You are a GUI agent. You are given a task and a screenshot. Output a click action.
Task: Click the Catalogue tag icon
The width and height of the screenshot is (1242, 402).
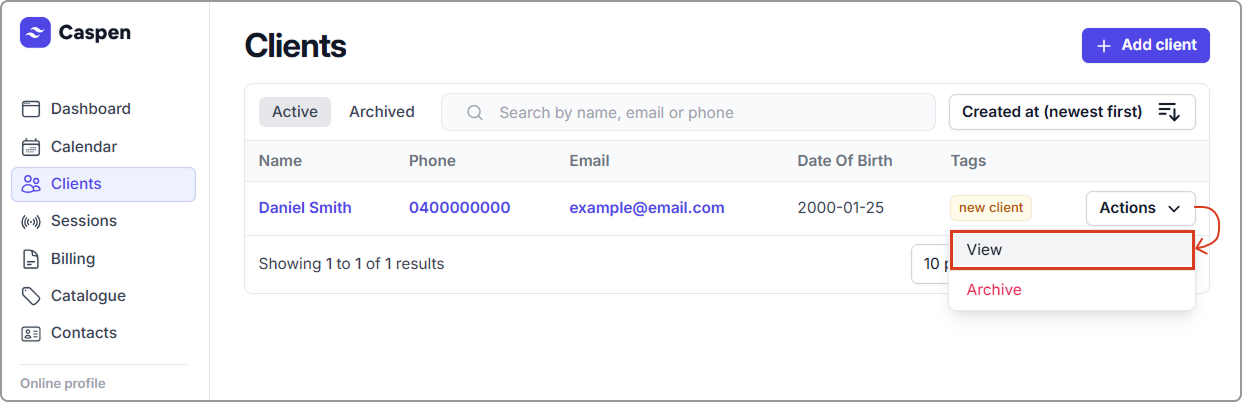pos(31,296)
